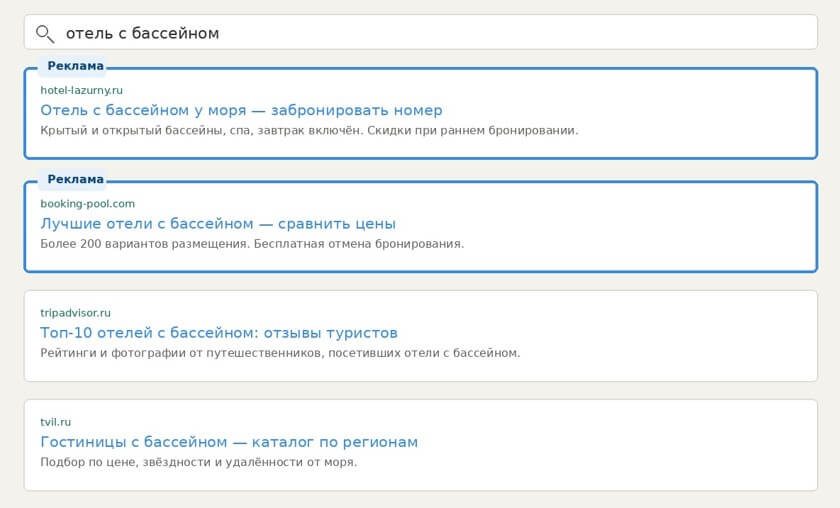
Task: Click the 'Реклама' label on booking-pool ad
Action: pos(75,179)
